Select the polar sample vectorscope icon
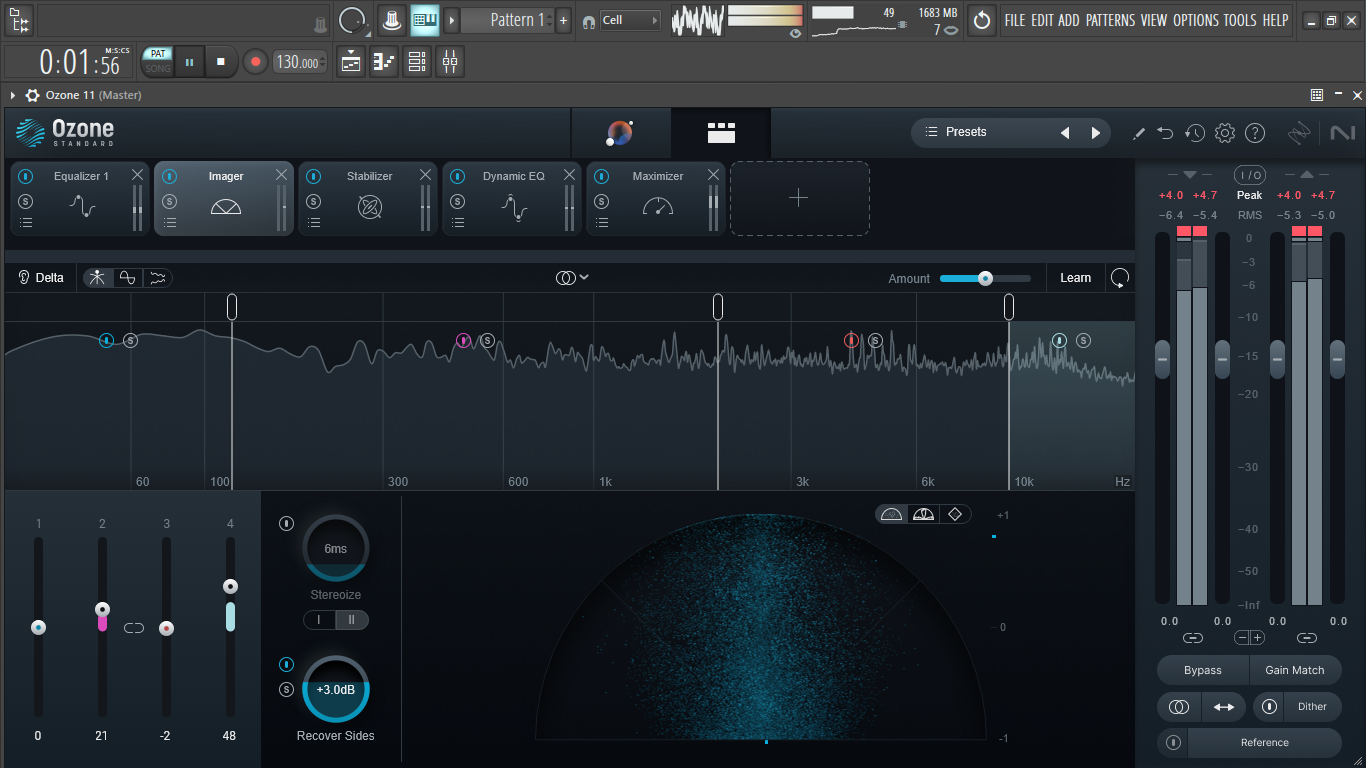This screenshot has height=768, width=1366. (x=893, y=514)
